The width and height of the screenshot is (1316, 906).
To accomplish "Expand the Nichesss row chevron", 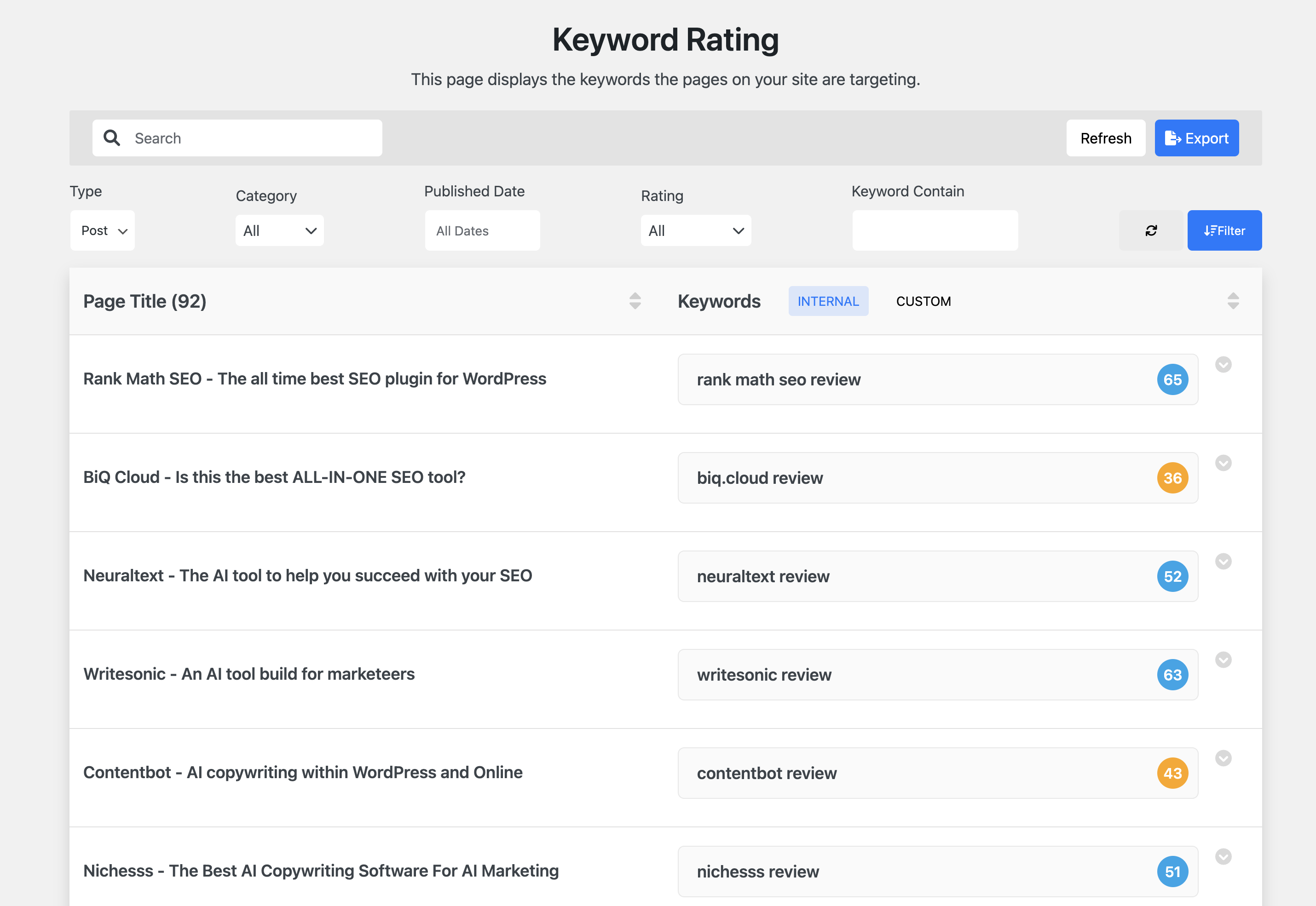I will click(x=1224, y=856).
